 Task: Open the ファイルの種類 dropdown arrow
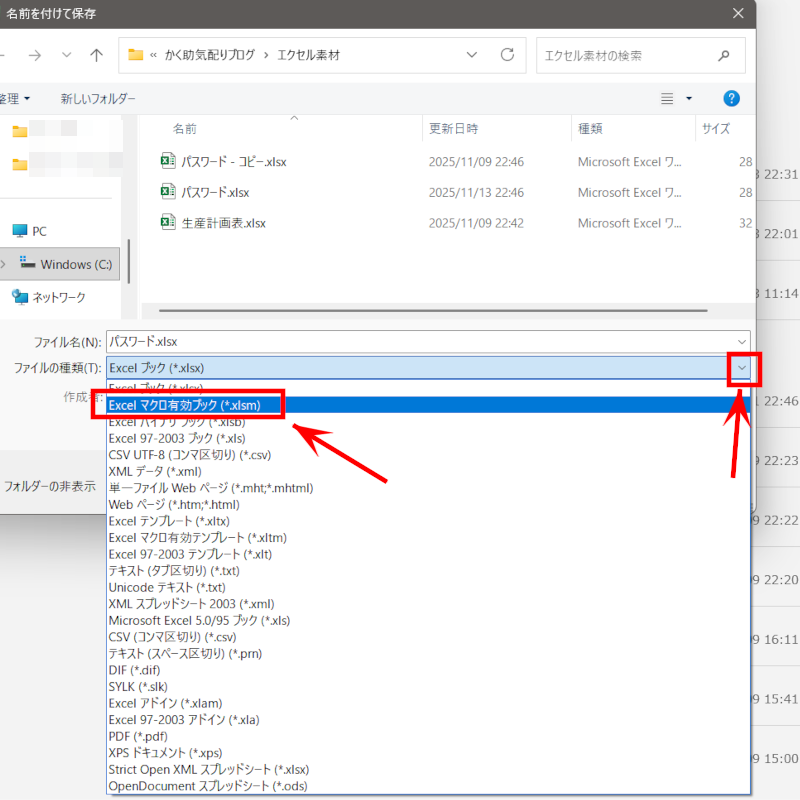click(x=741, y=368)
